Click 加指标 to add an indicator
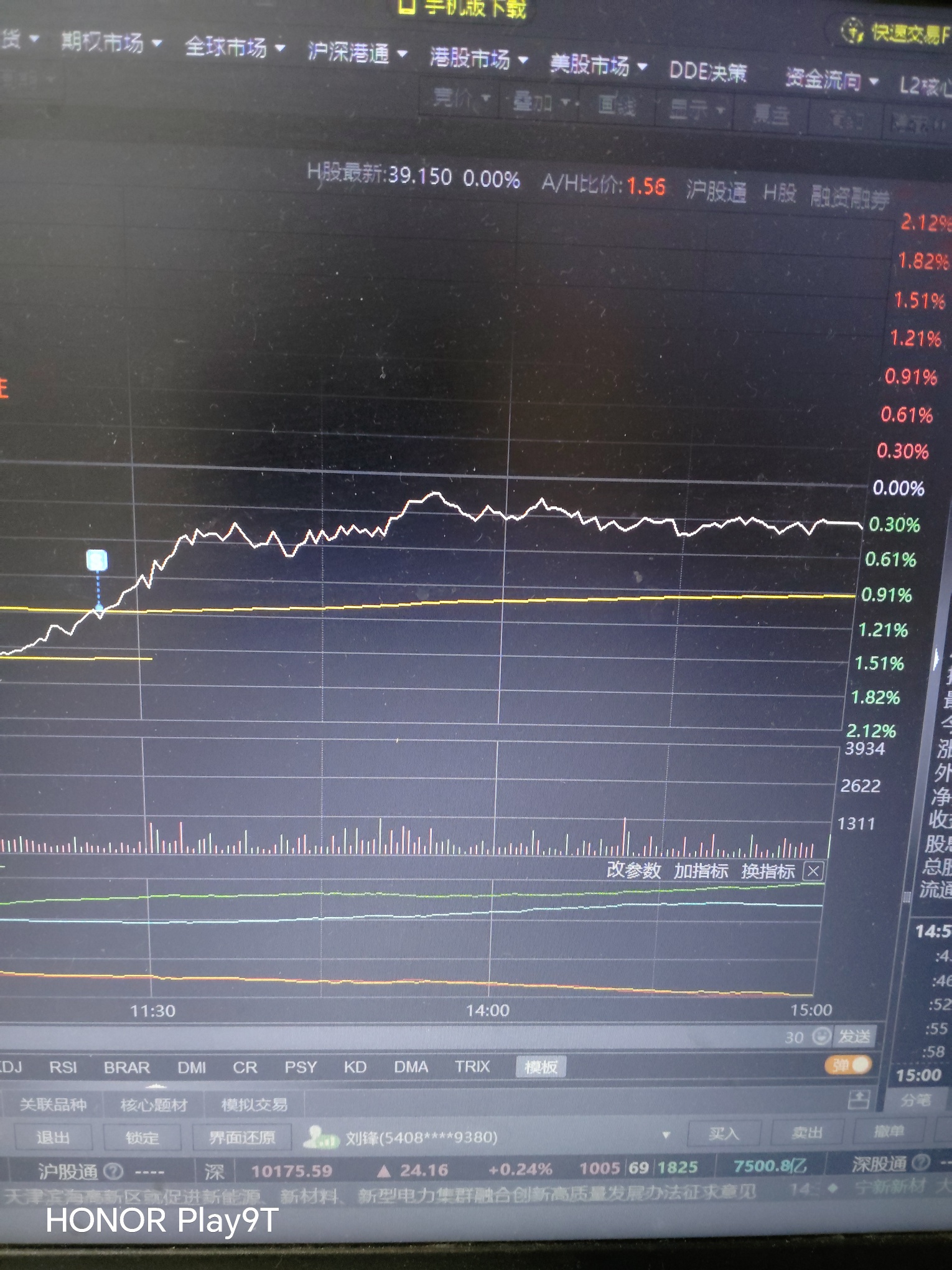The width and height of the screenshot is (952, 1270). point(701,870)
